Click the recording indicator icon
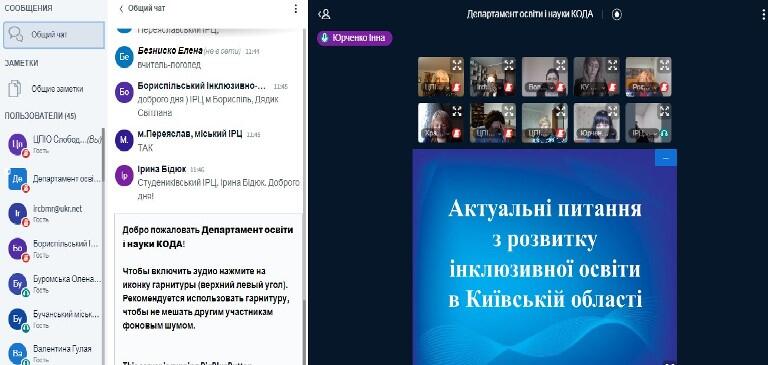The height and width of the screenshot is (365, 768). point(617,14)
